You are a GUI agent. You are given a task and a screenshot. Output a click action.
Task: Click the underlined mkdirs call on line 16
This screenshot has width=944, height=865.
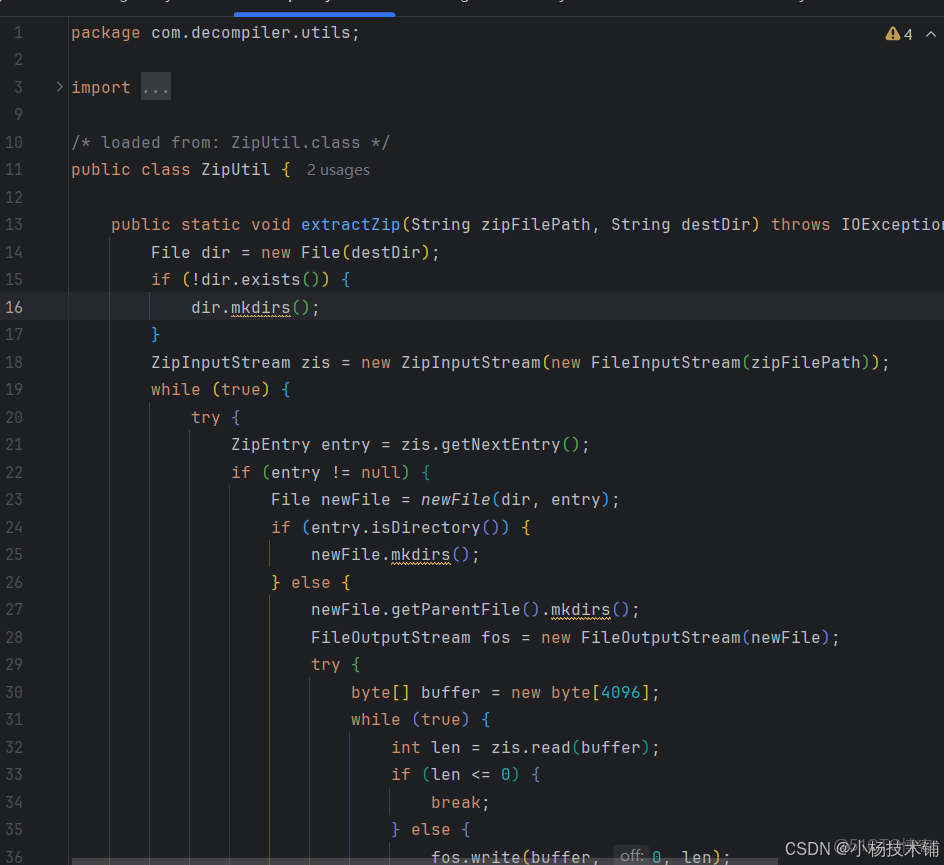click(x=260, y=307)
